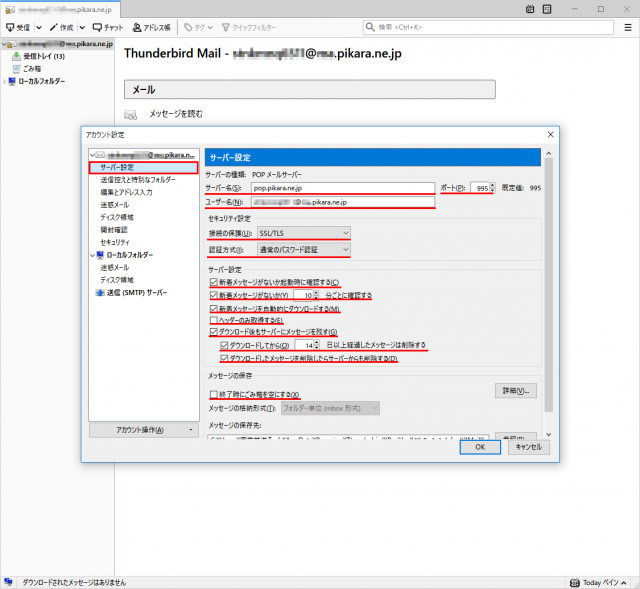Screen dimensions: 640x589
Task: Click the 受信 (Get Messages) toolbar icon
Action: (18, 27)
